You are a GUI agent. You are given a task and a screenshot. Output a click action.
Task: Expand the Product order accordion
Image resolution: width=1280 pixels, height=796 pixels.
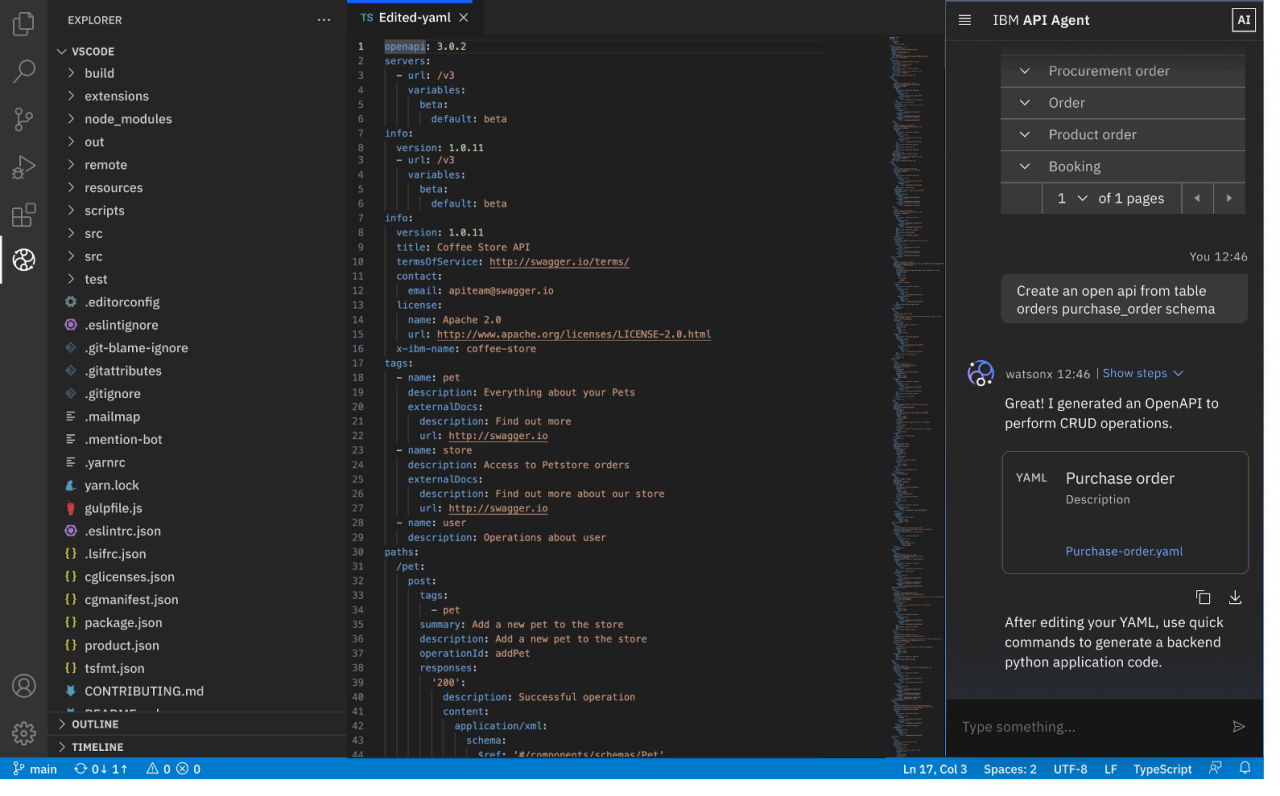click(x=1123, y=135)
